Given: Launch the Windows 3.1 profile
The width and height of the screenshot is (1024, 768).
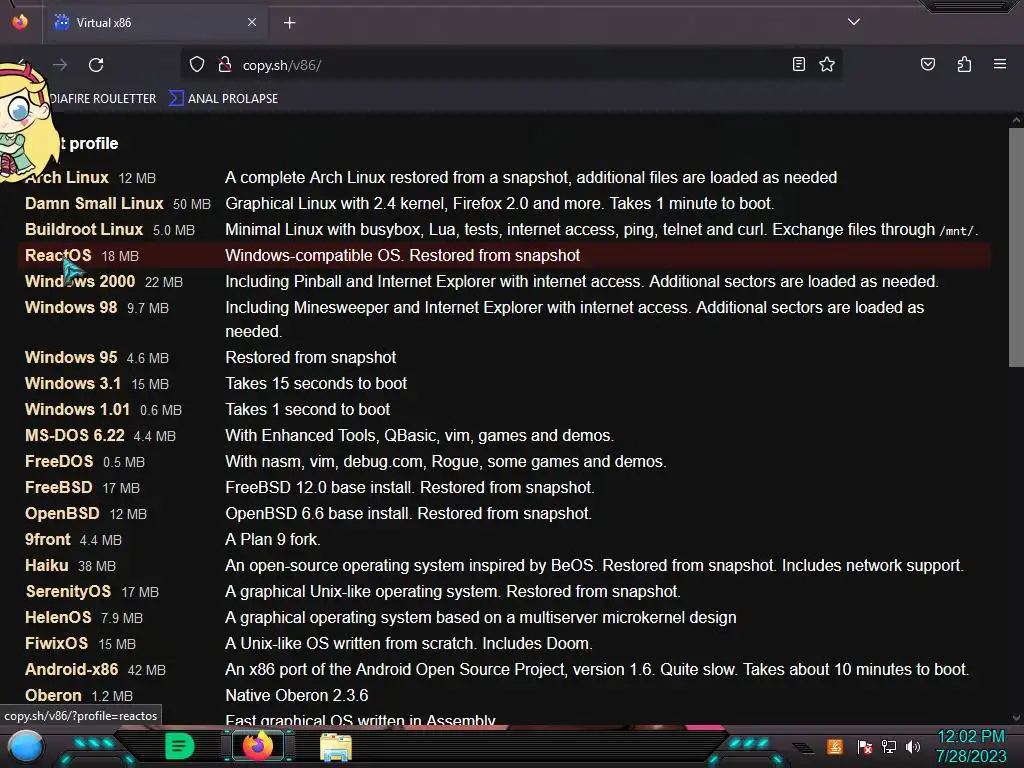Looking at the screenshot, I should pyautogui.click(x=72, y=383).
